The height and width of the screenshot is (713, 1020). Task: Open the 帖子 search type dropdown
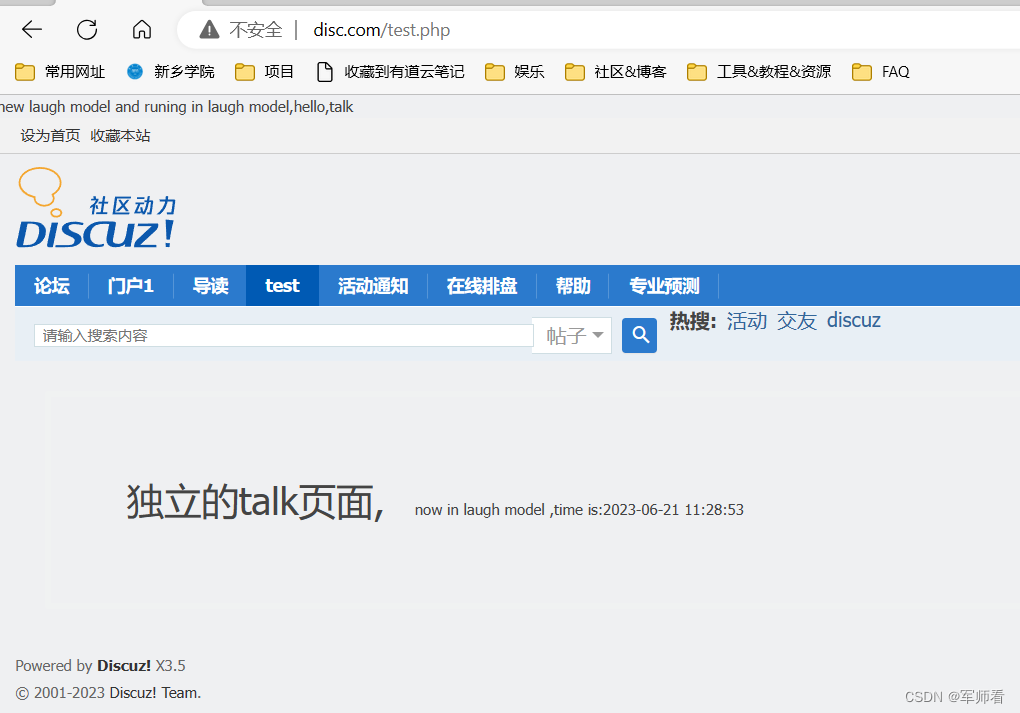click(571, 335)
